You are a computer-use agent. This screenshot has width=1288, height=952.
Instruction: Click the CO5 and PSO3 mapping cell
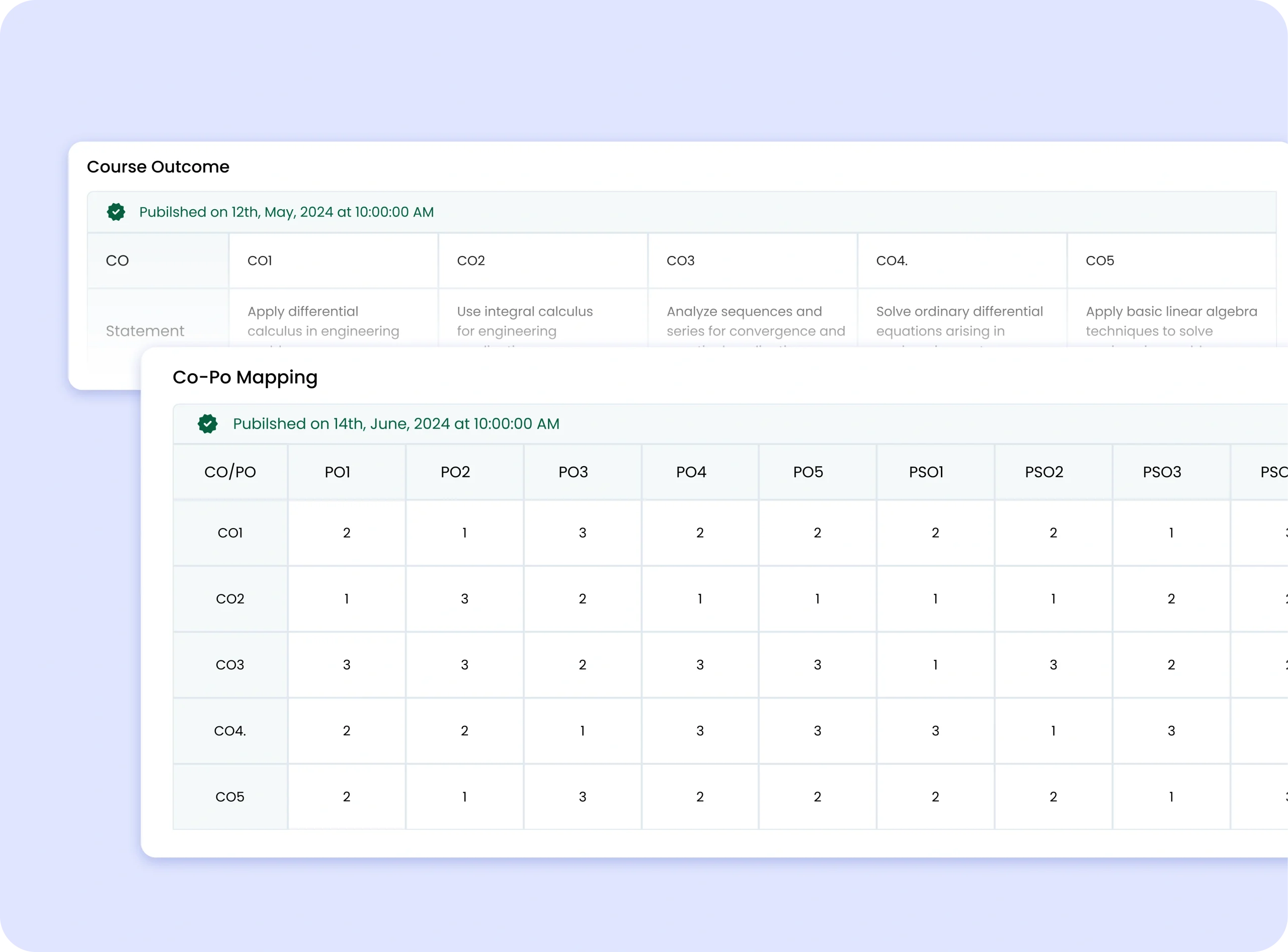click(1171, 797)
